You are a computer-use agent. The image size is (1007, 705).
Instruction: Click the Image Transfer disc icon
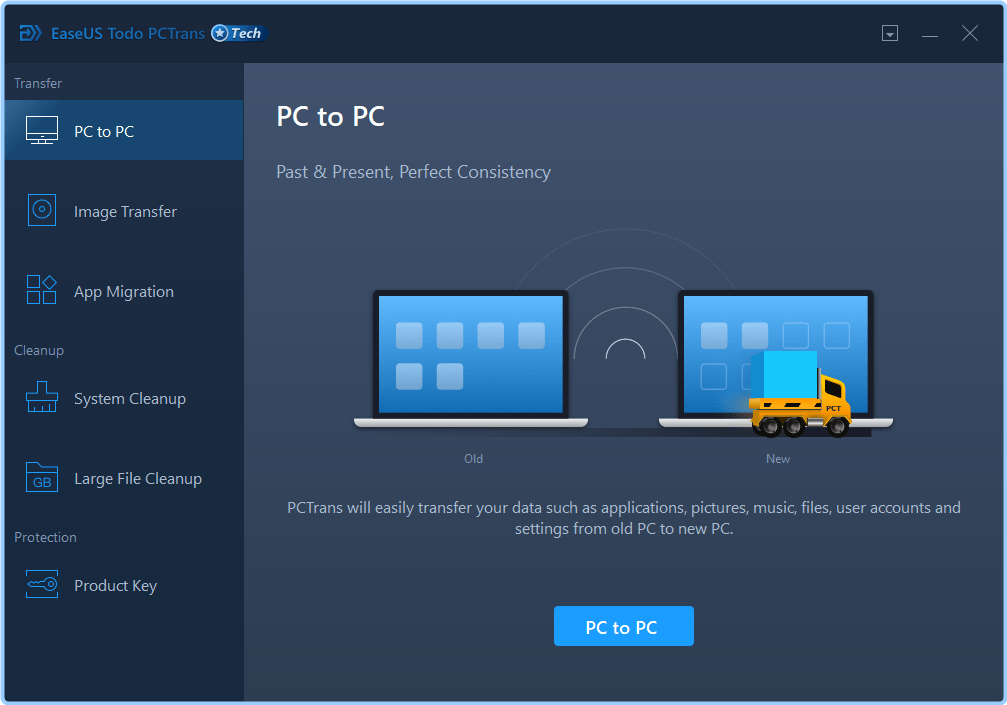click(x=42, y=210)
